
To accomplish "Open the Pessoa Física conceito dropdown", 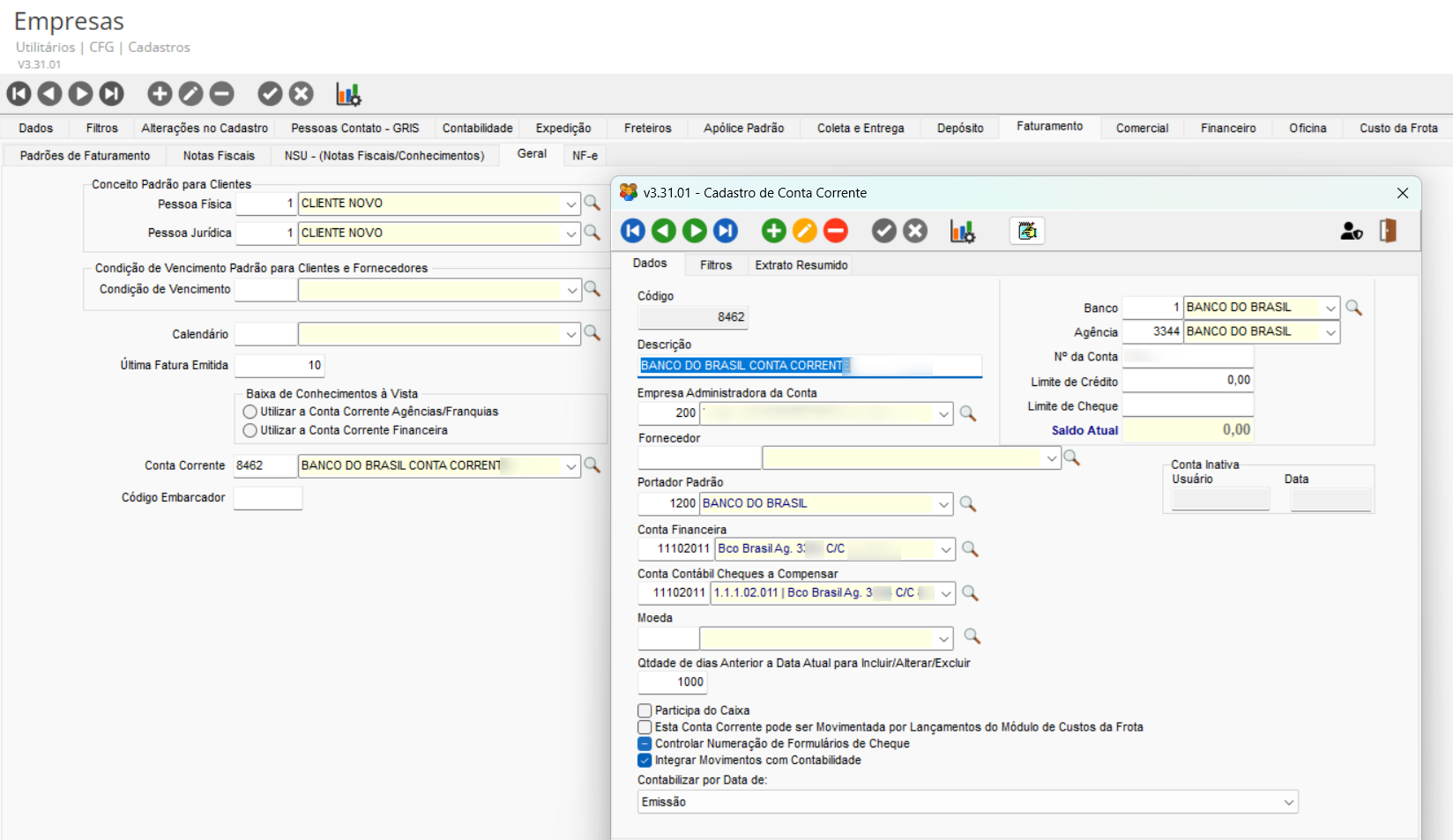I will [x=570, y=204].
